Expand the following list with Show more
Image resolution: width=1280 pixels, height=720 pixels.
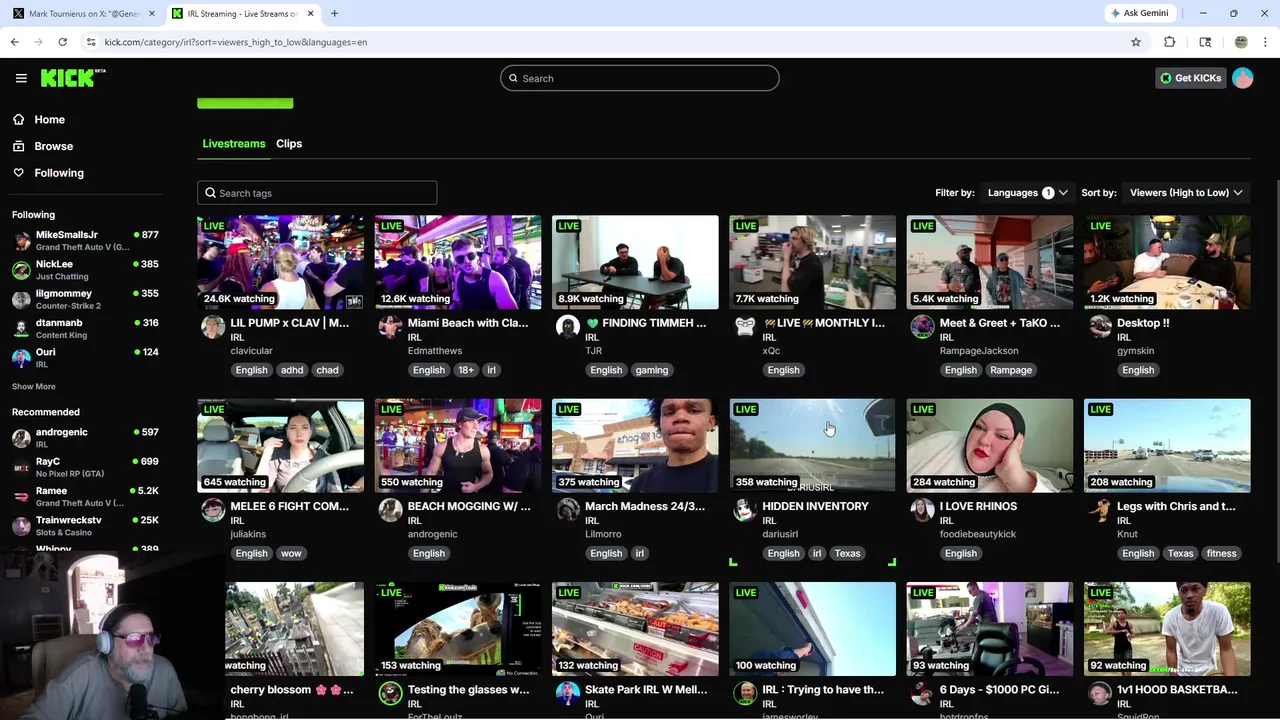tap(33, 386)
